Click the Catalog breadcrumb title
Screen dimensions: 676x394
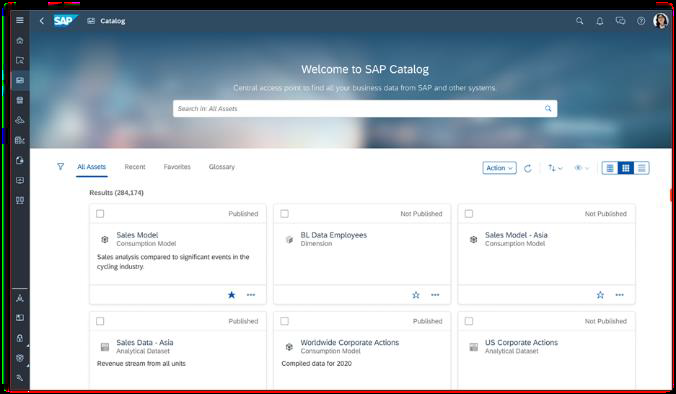click(x=113, y=21)
